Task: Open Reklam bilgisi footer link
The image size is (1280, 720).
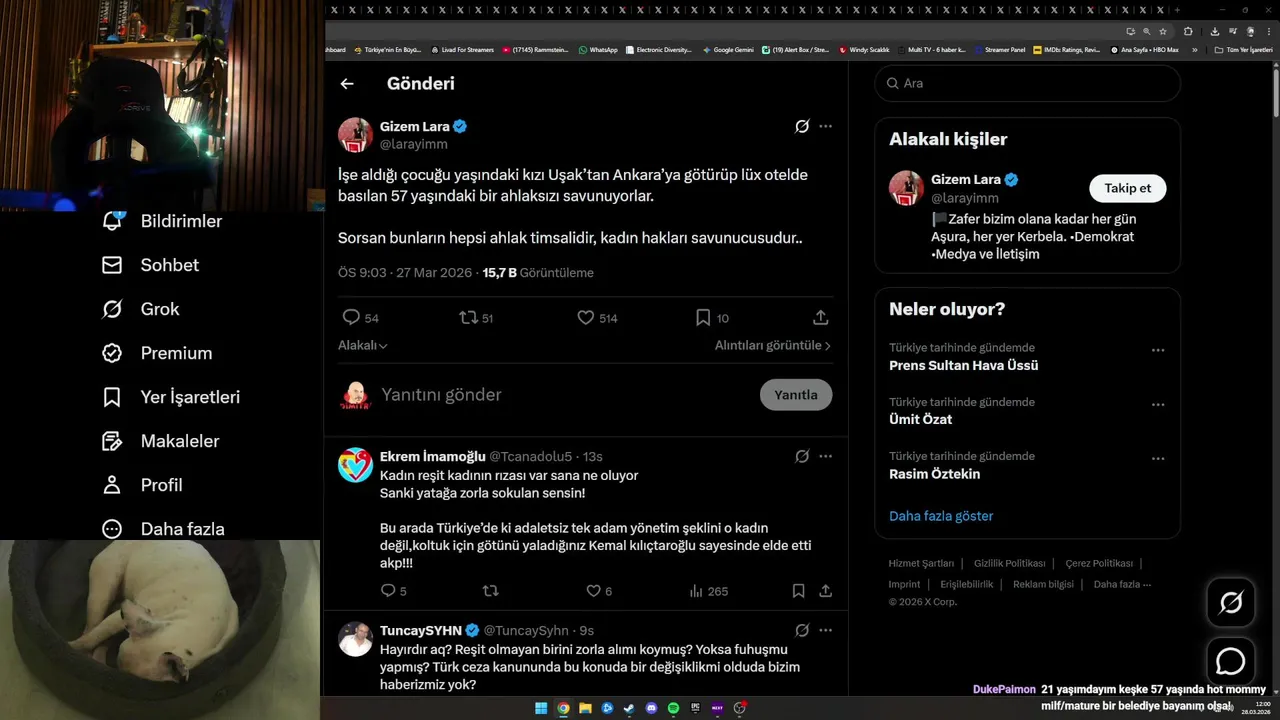Action: (x=1043, y=584)
